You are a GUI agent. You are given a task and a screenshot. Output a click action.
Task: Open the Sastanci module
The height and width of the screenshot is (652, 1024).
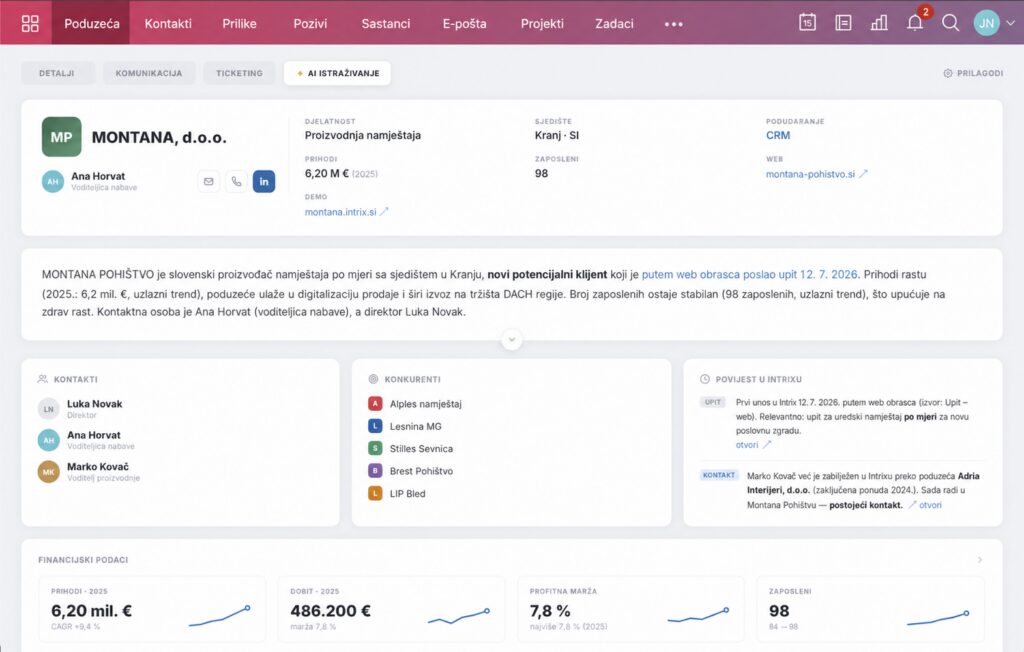(x=386, y=24)
